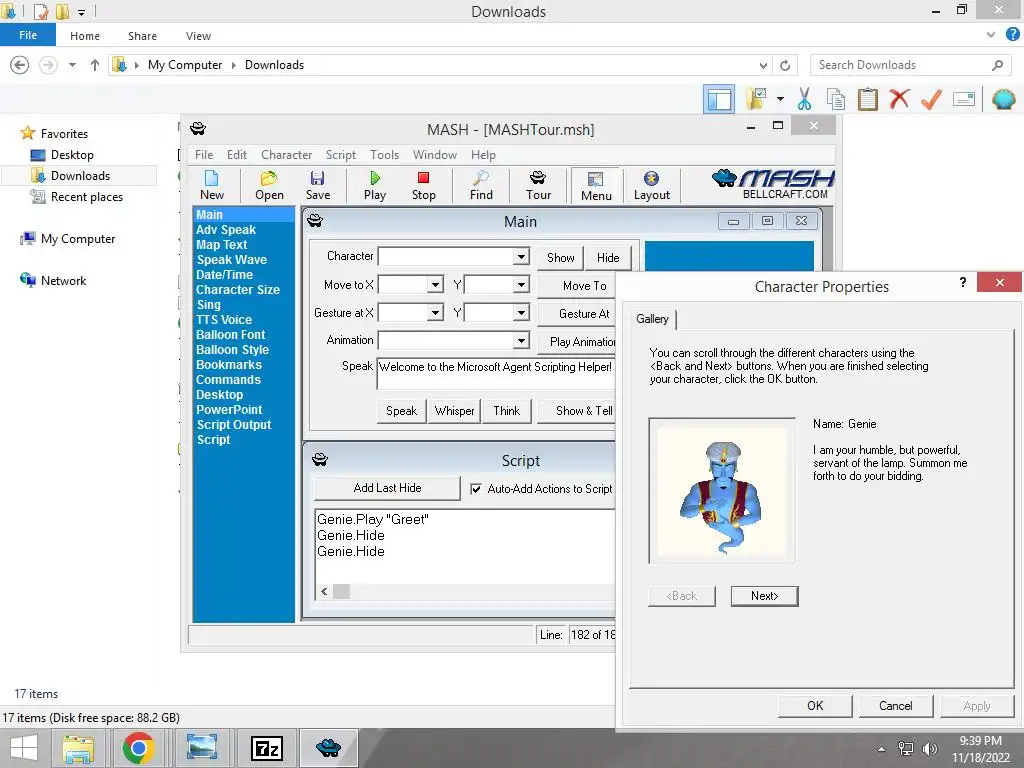1024x768 pixels.
Task: Expand the Gesture at Y dropdown
Action: [x=520, y=312]
